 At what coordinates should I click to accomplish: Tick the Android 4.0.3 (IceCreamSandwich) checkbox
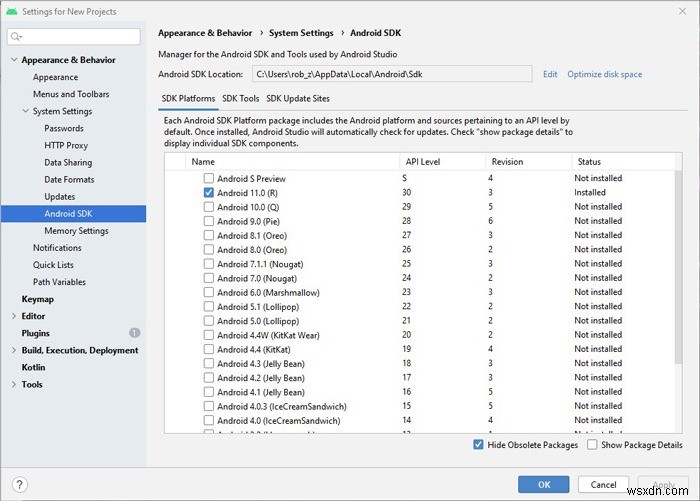point(208,406)
